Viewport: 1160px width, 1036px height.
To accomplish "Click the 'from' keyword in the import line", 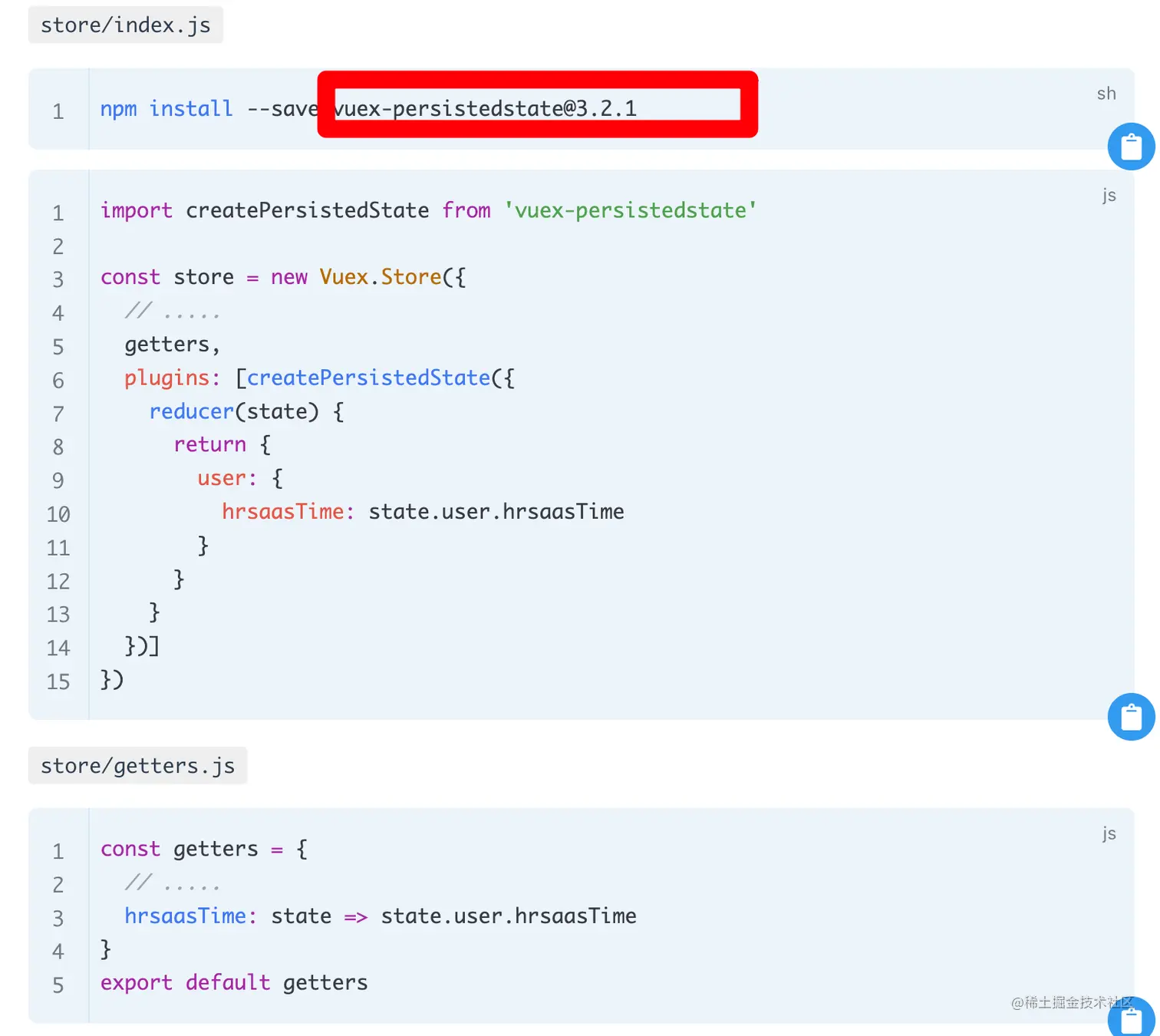I will point(466,210).
